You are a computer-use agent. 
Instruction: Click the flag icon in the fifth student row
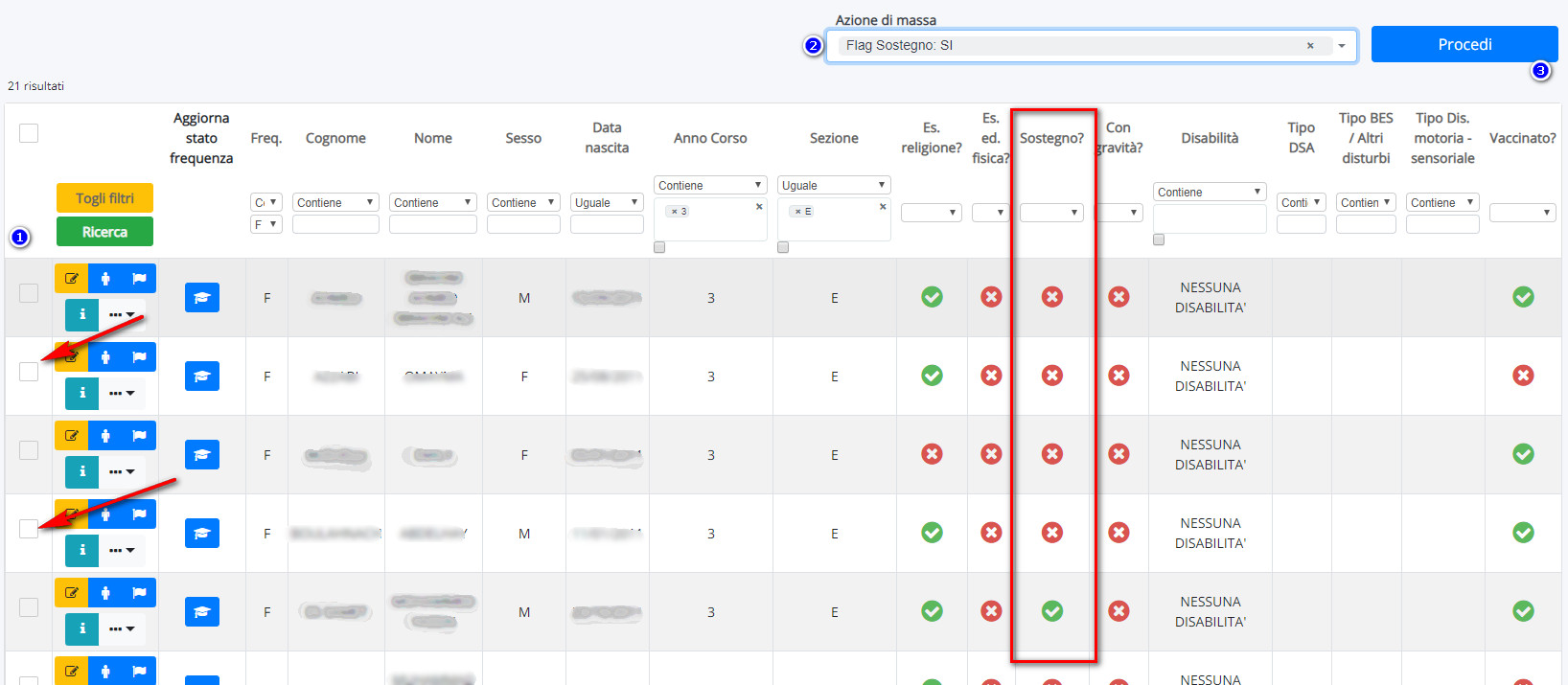pos(139,593)
